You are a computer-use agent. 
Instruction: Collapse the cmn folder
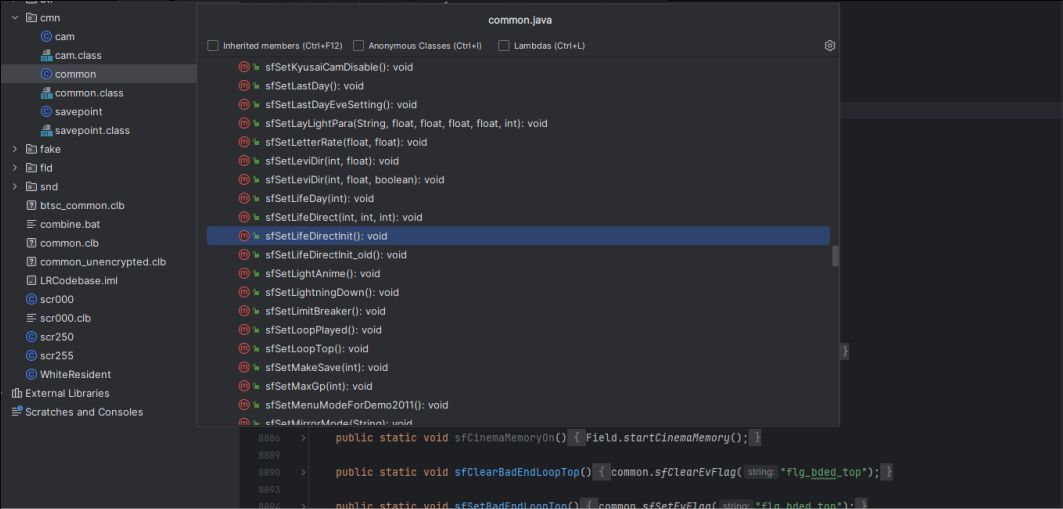[x=15, y=18]
